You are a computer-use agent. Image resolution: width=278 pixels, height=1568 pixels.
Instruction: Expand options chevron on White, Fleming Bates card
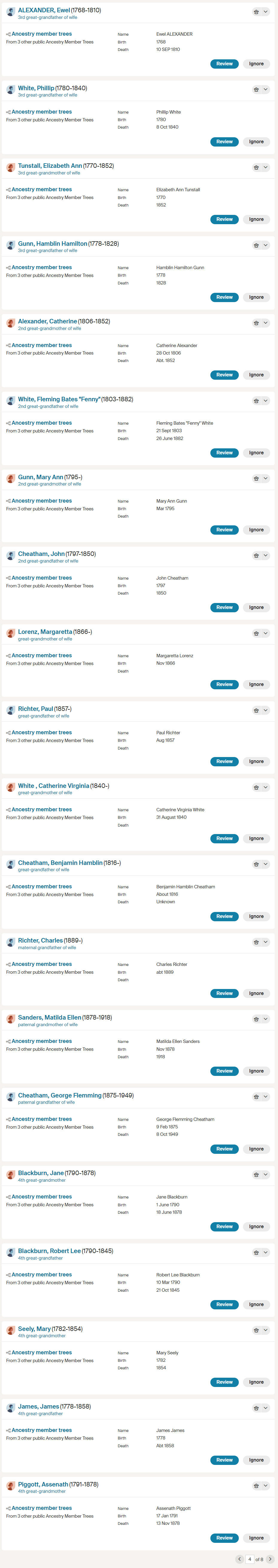tap(265, 401)
